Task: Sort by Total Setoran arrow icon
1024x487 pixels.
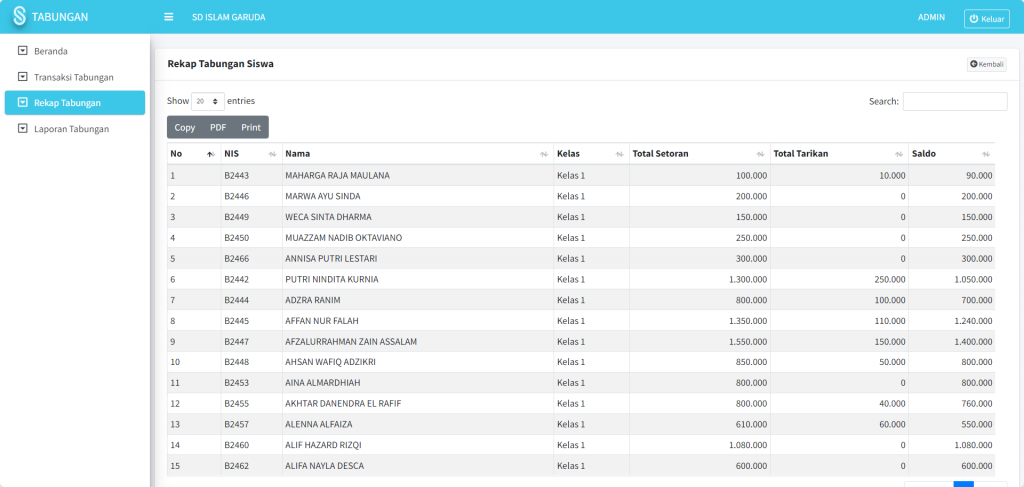Action: [760, 154]
